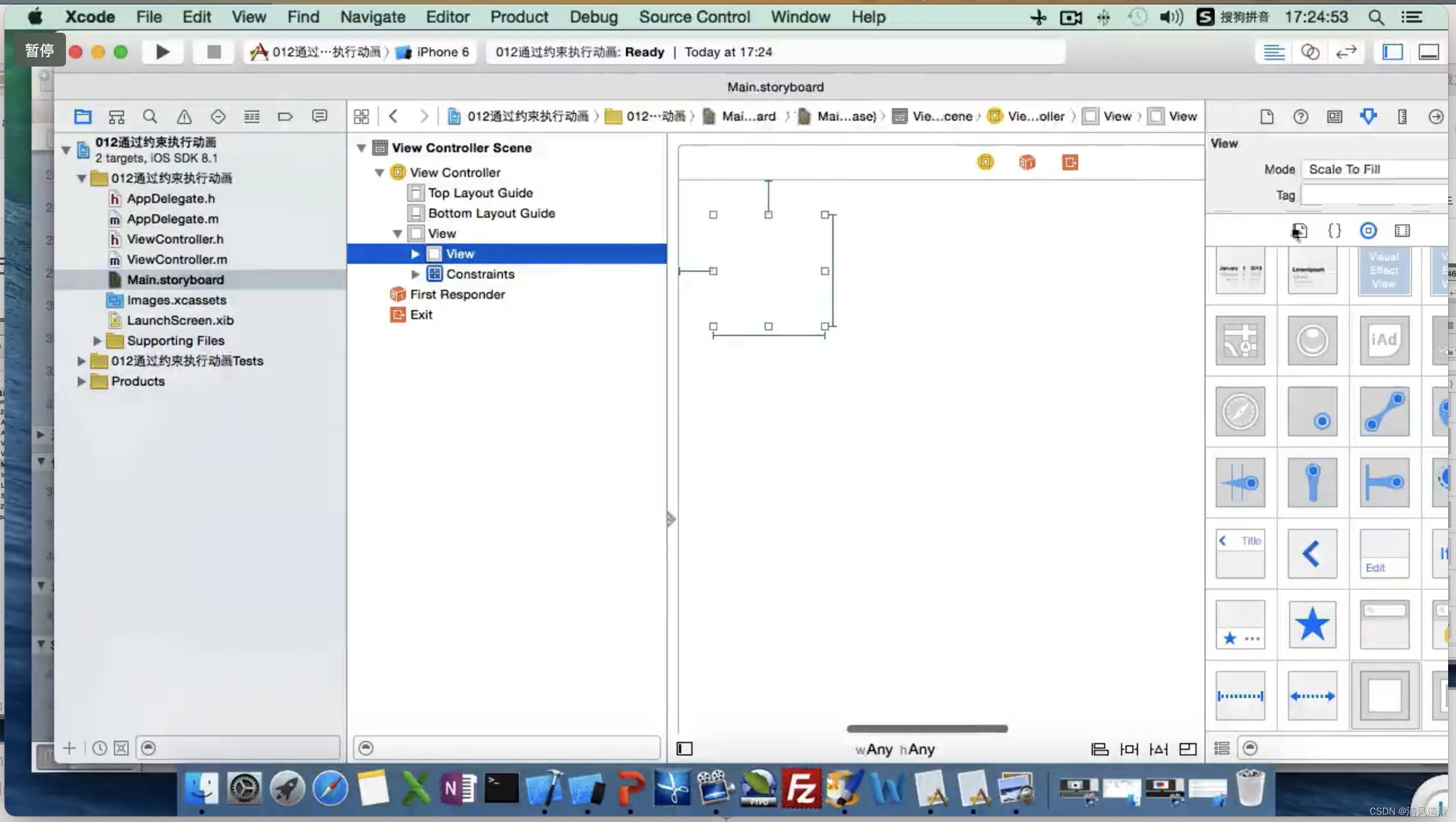The image size is (1456, 822).
Task: Click the Tag input field
Action: [1375, 195]
